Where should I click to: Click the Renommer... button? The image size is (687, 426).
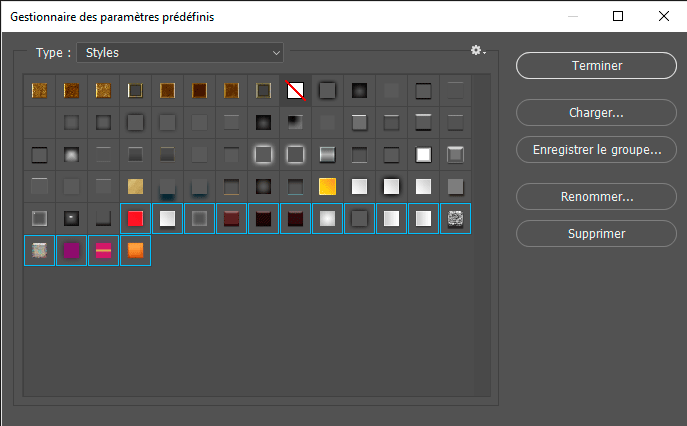point(596,197)
